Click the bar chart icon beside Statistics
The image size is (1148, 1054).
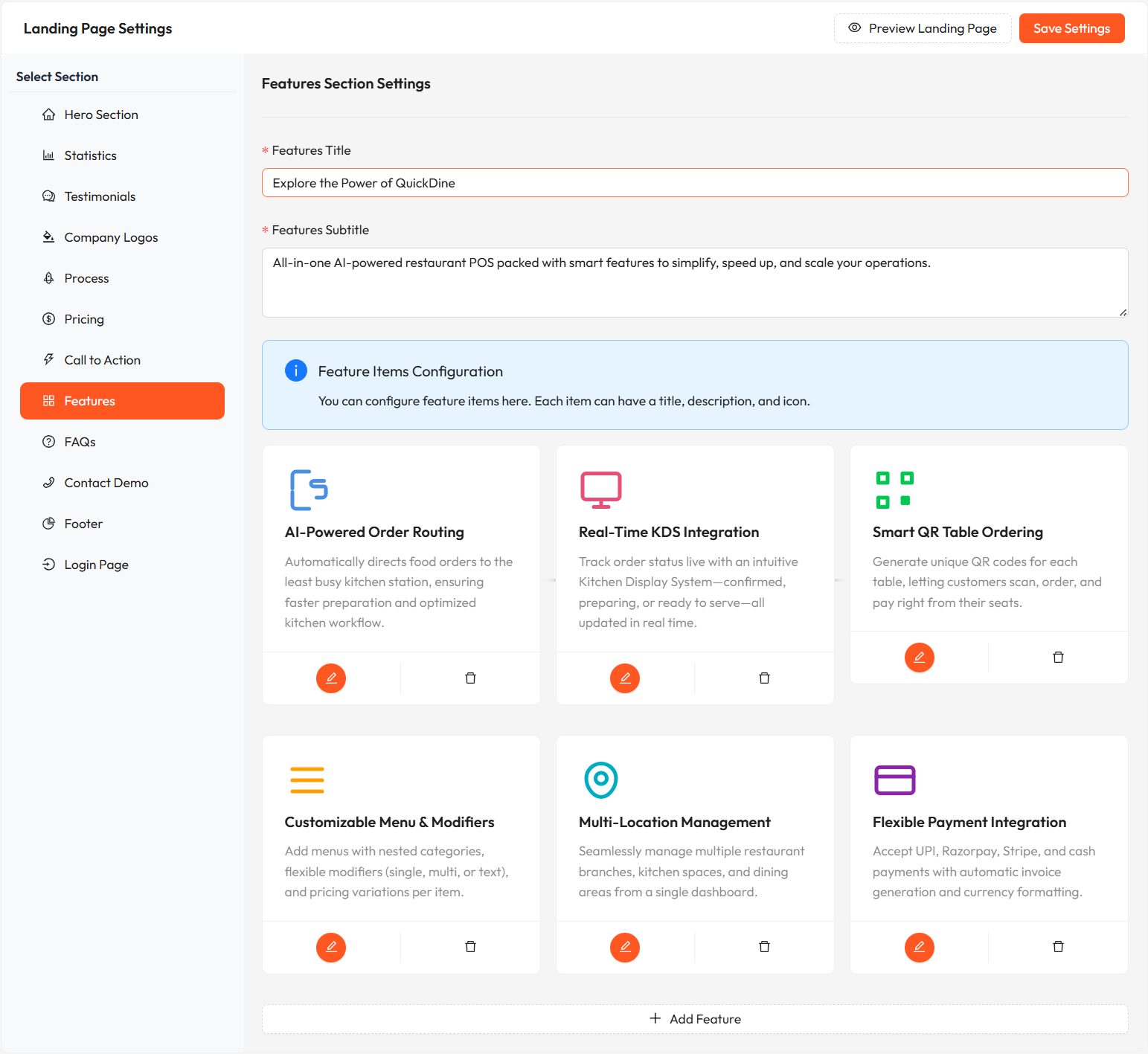(x=49, y=155)
